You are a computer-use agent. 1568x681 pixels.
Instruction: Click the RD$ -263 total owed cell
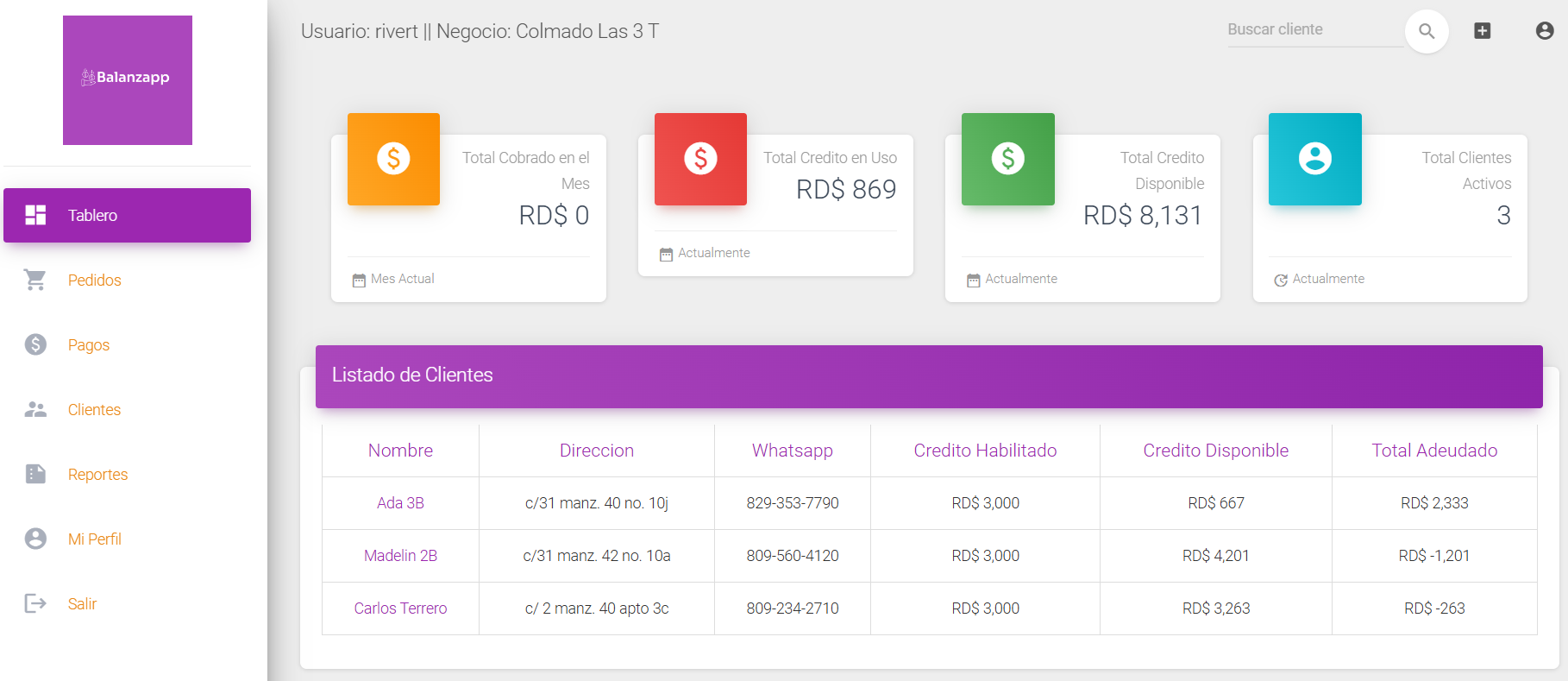(1434, 608)
